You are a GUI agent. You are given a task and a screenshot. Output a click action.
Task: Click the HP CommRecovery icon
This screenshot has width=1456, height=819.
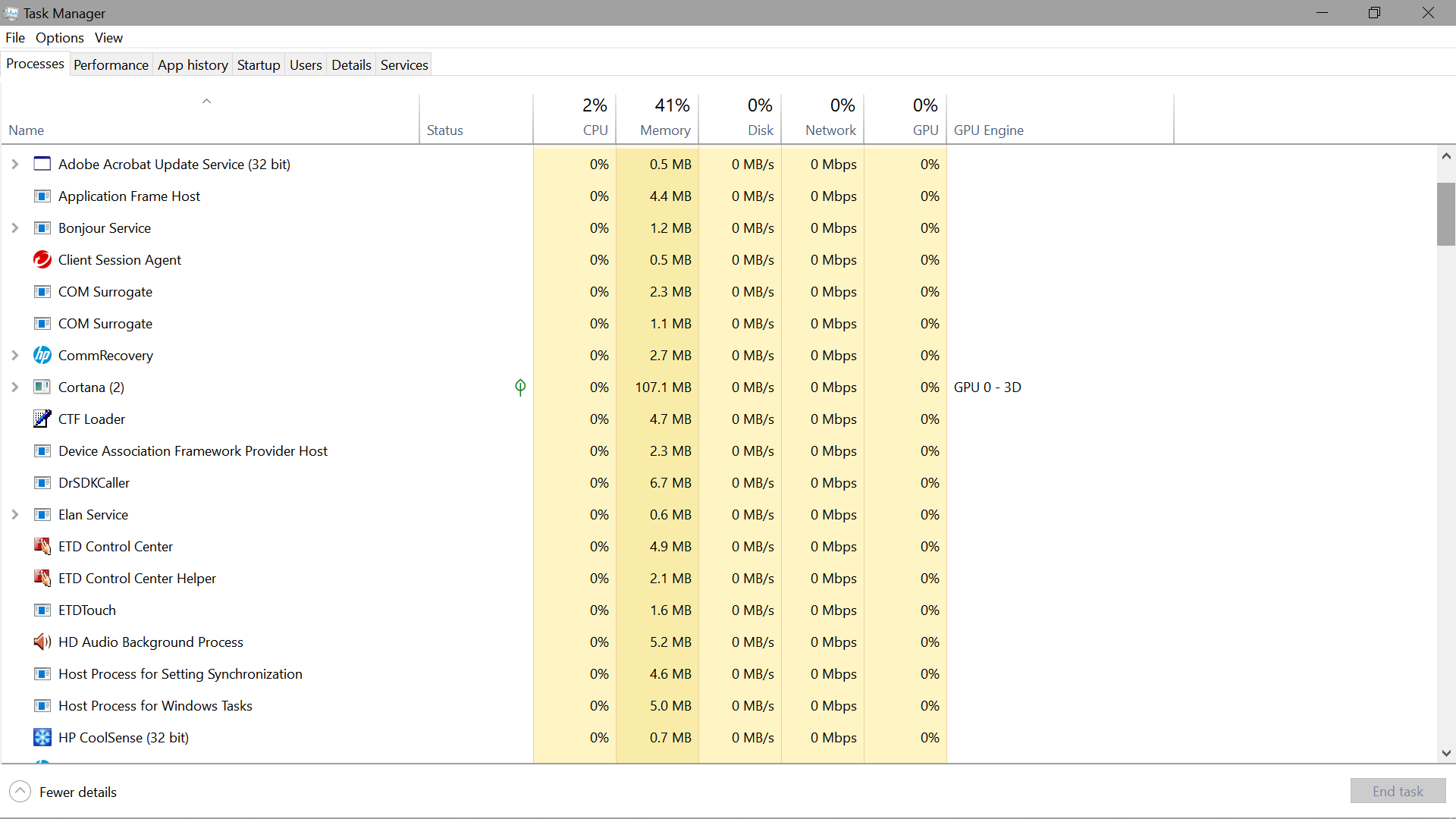pyautogui.click(x=42, y=355)
